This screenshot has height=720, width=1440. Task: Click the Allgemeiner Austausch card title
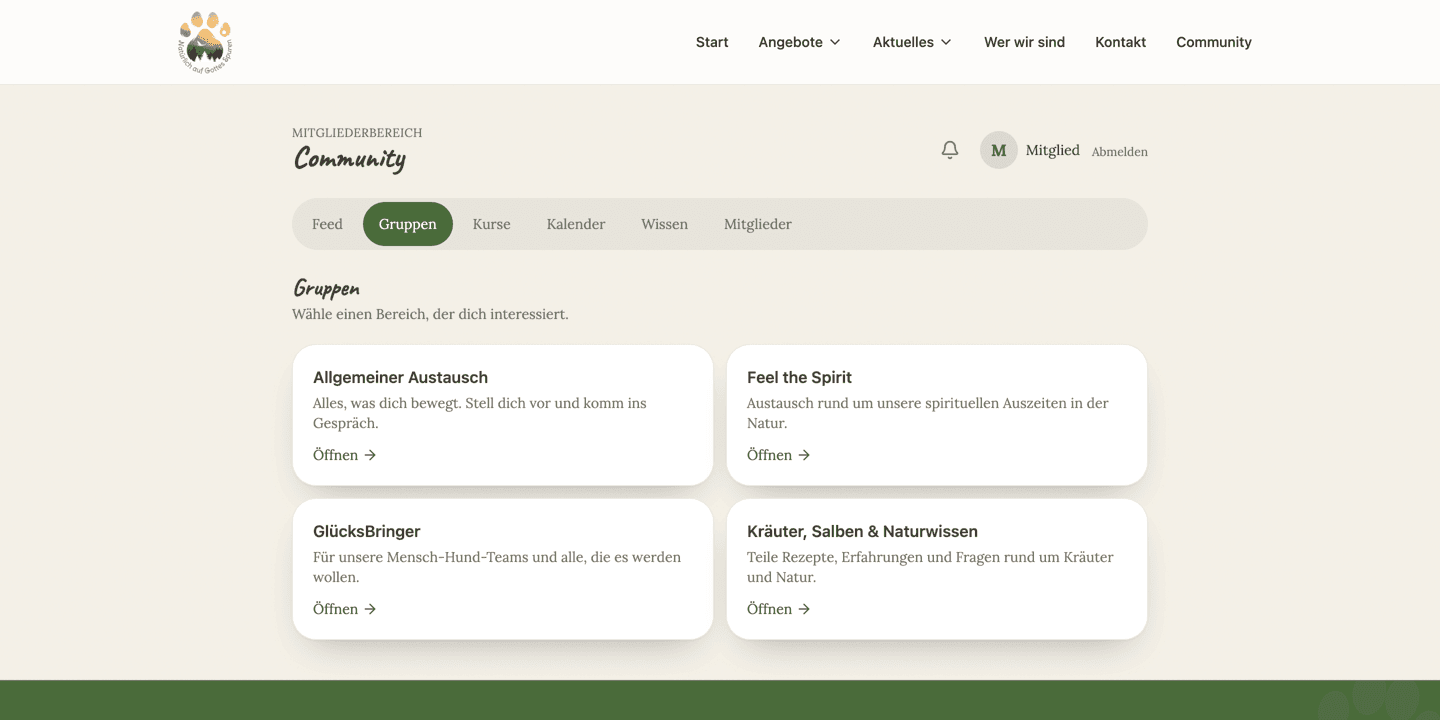(x=400, y=377)
